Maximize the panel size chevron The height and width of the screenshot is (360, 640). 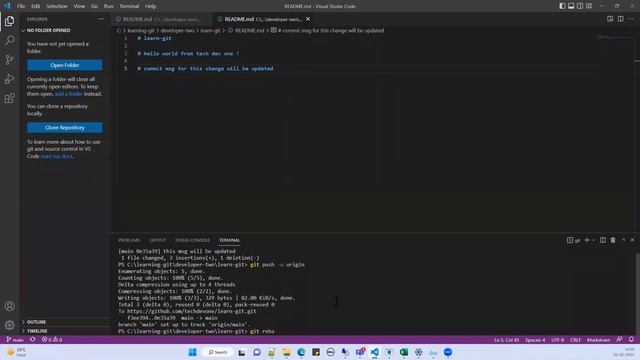(623, 240)
